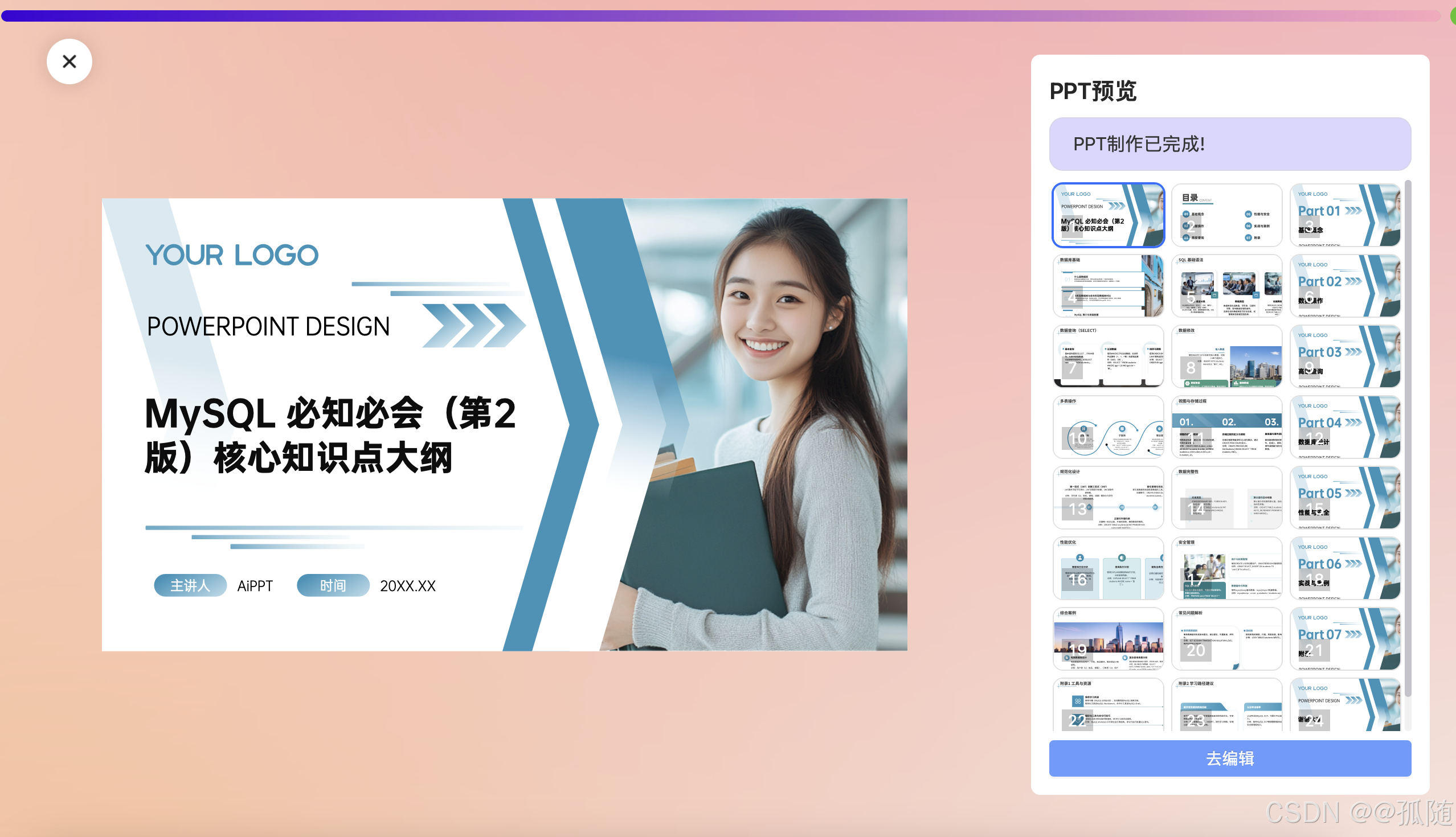The height and width of the screenshot is (837, 1456).
Task: Select the Part 01 section slide thumbnail
Action: 1345,216
